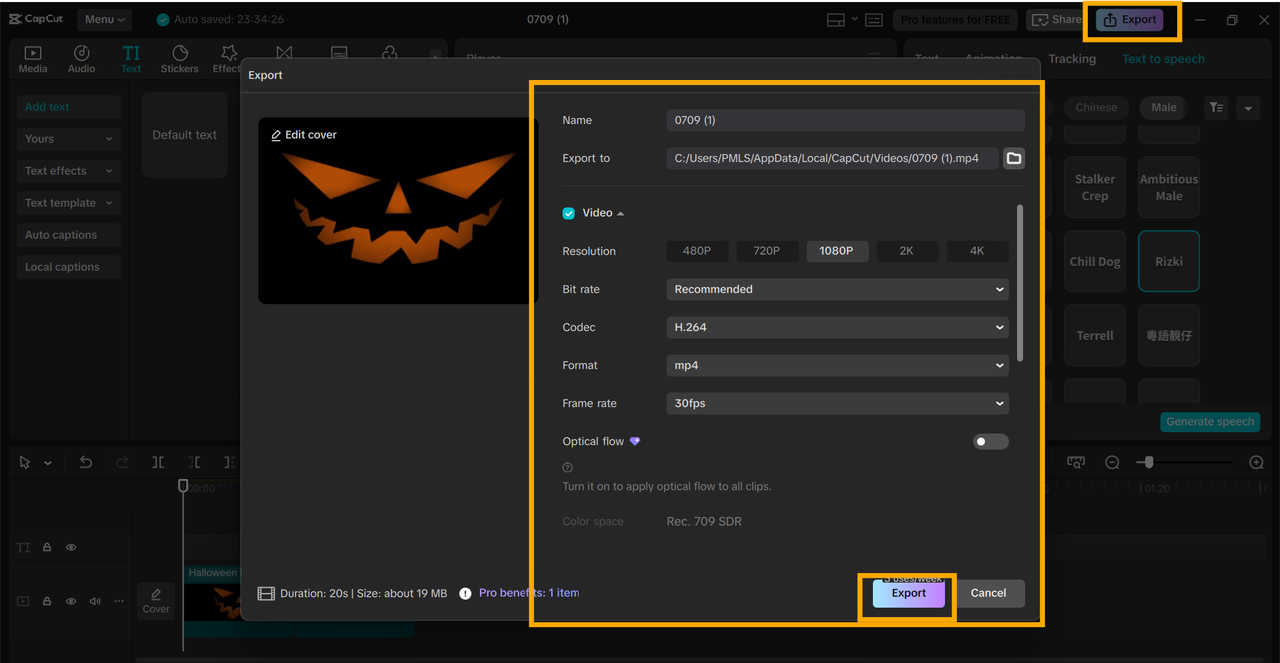Switch to the Tracking tab
The height and width of the screenshot is (663, 1280).
[1072, 59]
